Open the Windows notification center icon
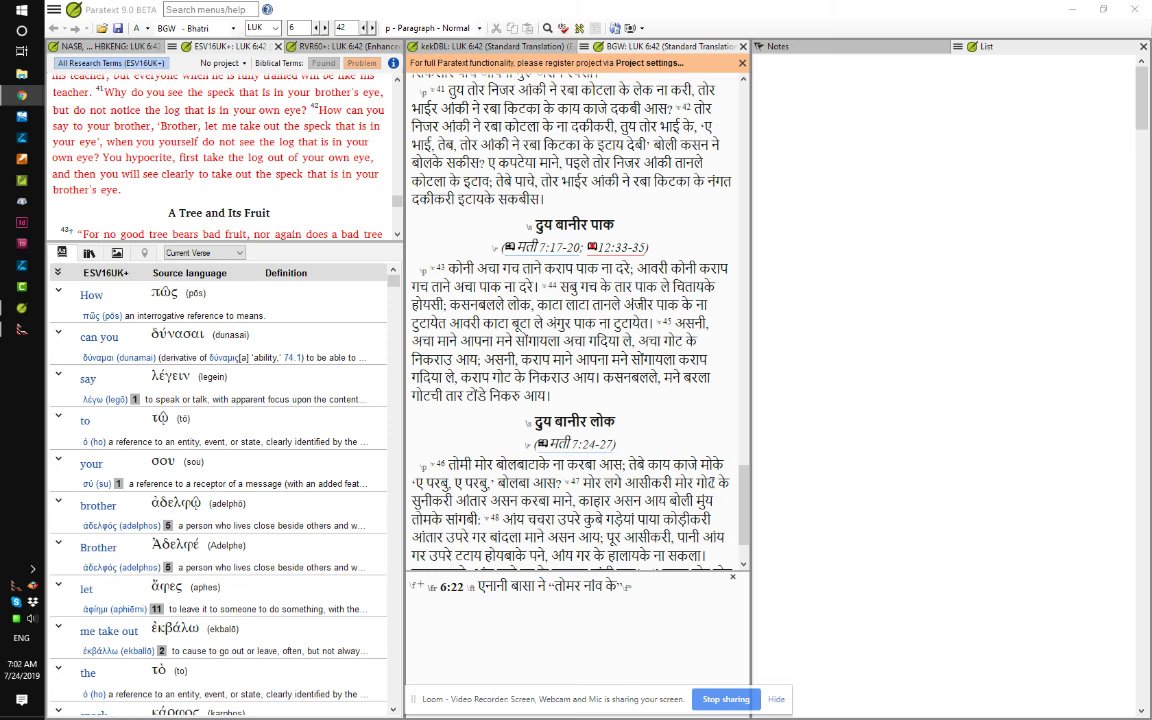 coord(21,699)
